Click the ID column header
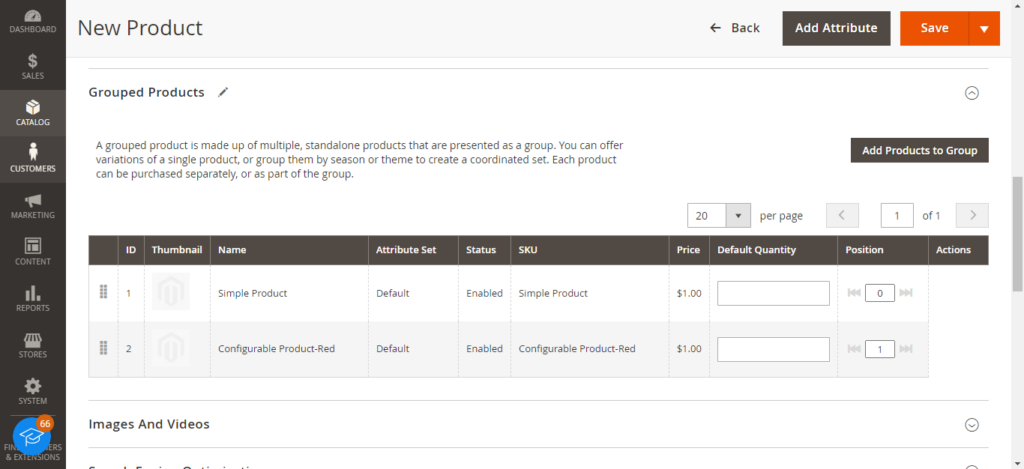This screenshot has height=469, width=1024. click(x=131, y=250)
